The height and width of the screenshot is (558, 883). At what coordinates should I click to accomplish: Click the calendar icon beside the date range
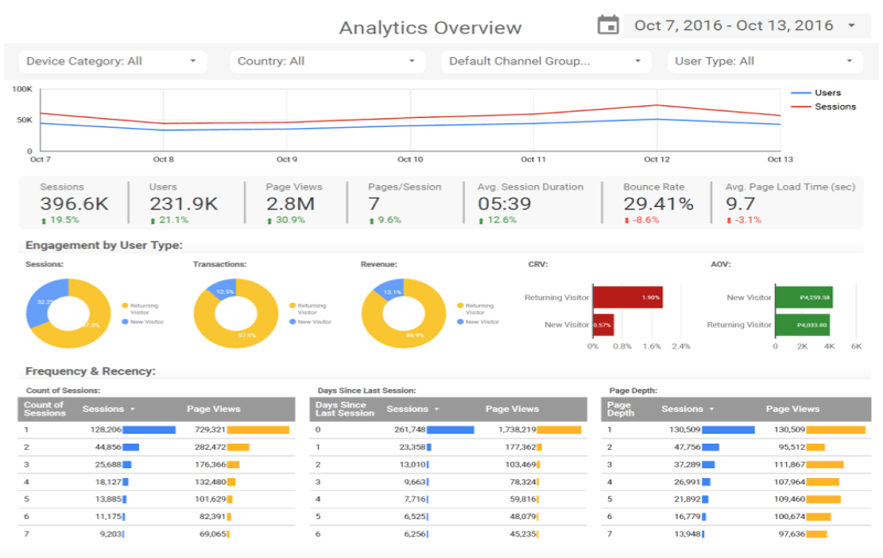[608, 25]
